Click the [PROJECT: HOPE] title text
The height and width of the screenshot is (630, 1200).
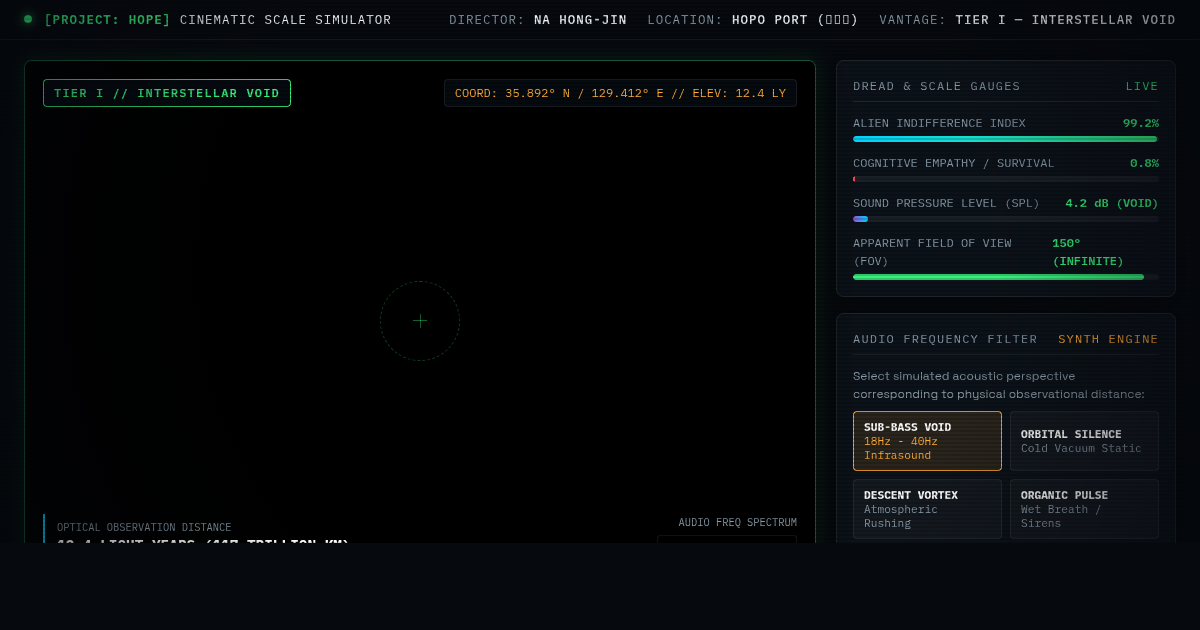tap(108, 20)
